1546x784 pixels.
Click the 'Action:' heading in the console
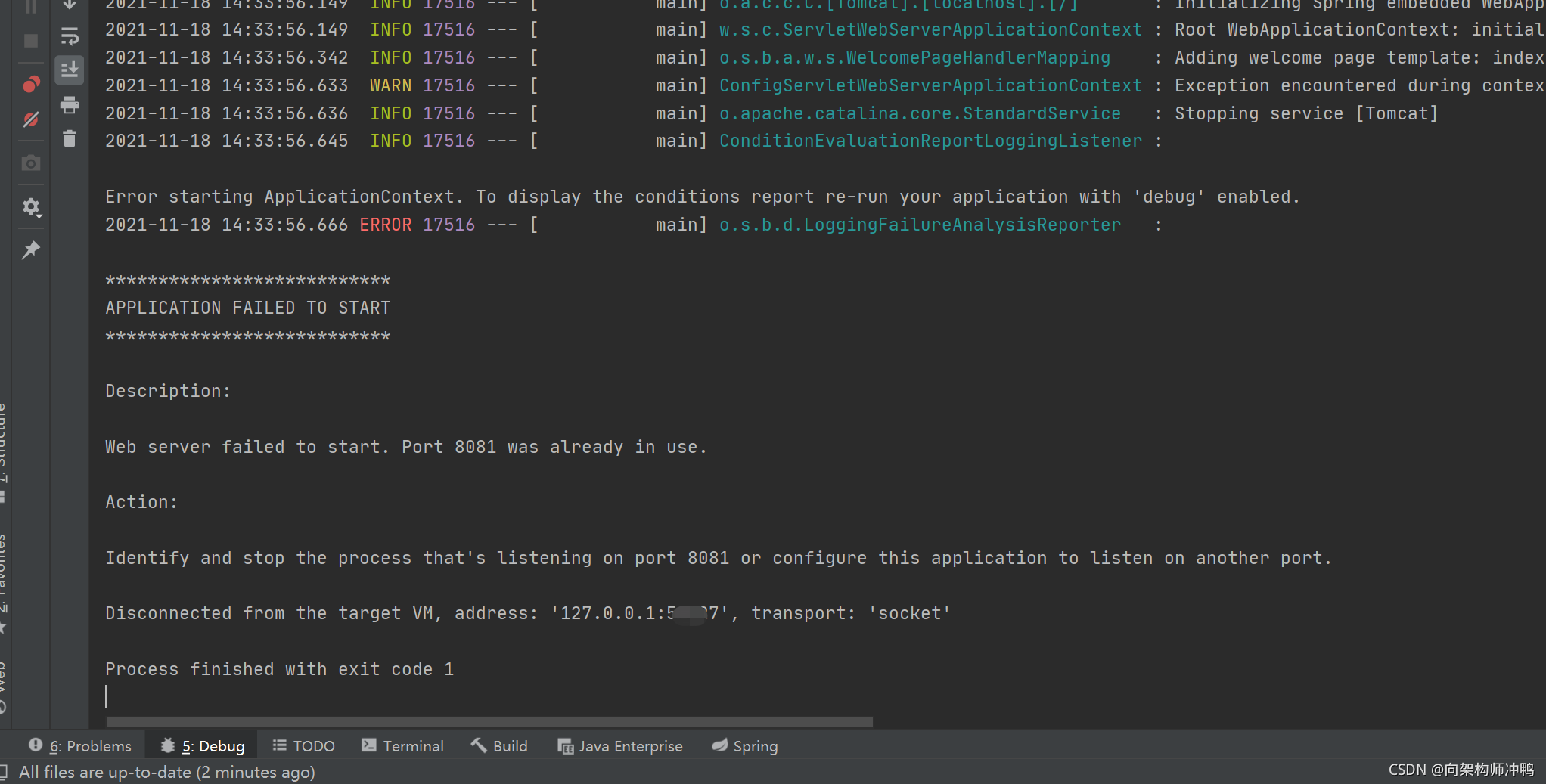pyautogui.click(x=141, y=502)
